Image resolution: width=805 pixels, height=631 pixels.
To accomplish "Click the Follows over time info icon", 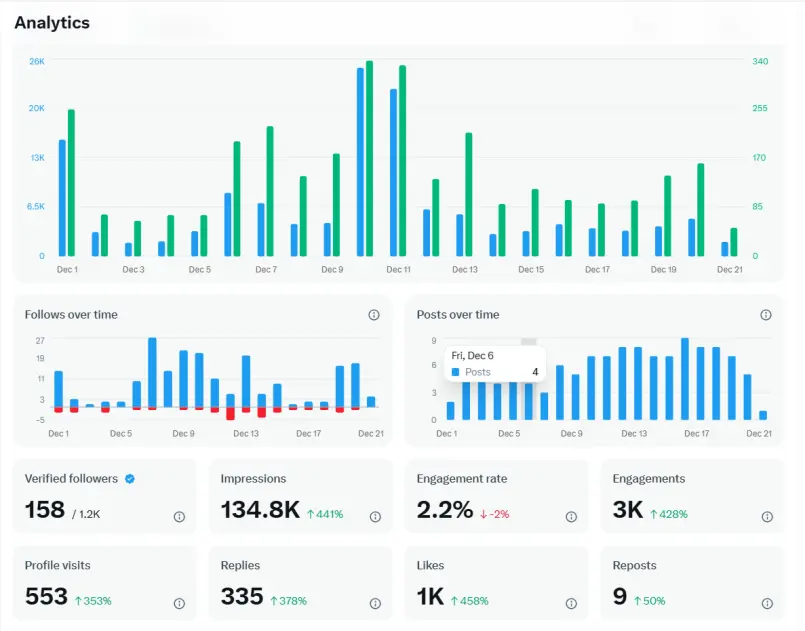I will (x=374, y=315).
